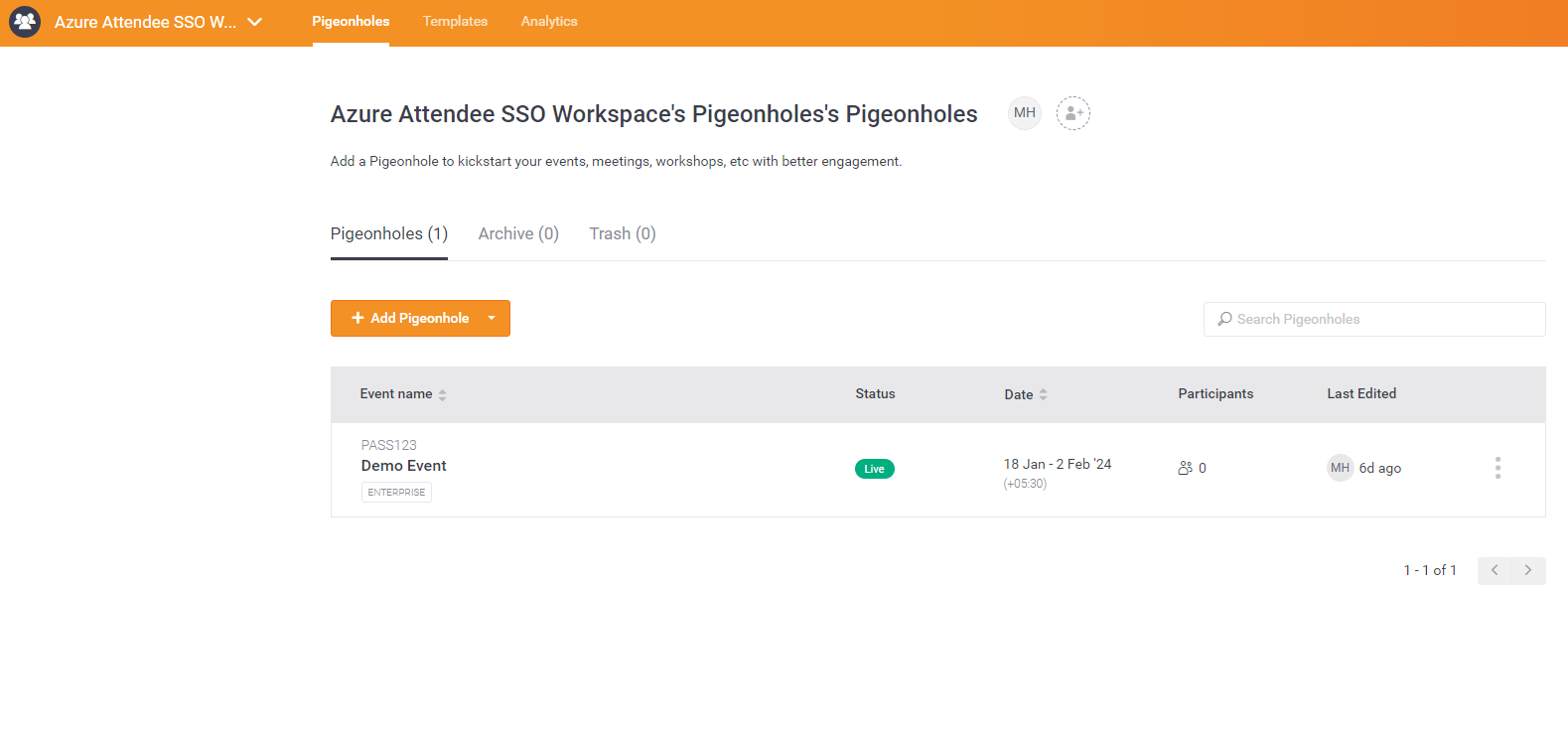This screenshot has height=732, width=1568.
Task: Open the Demo Event pigeonhole
Action: (403, 466)
